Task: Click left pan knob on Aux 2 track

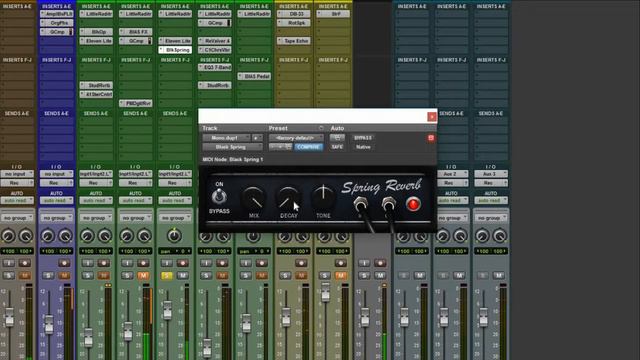Action: pos(443,236)
